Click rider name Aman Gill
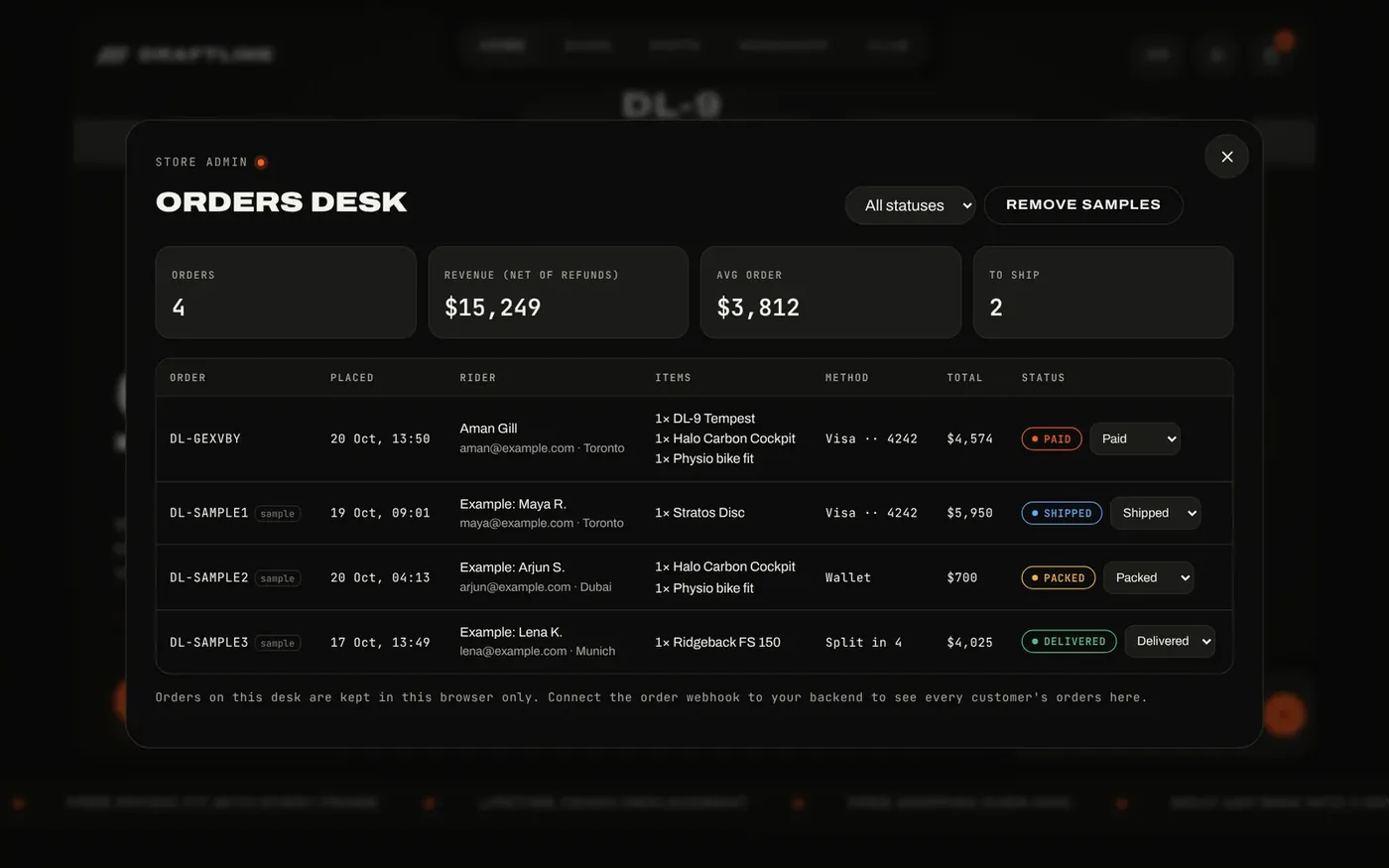 [x=488, y=429]
